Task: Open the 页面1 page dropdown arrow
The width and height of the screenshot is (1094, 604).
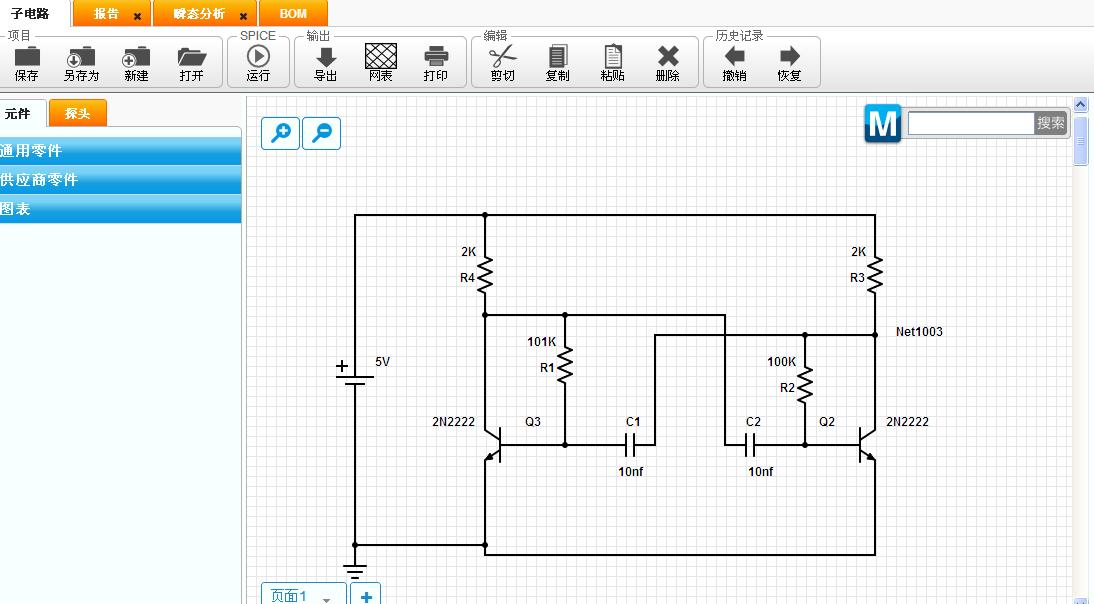Action: (326, 600)
